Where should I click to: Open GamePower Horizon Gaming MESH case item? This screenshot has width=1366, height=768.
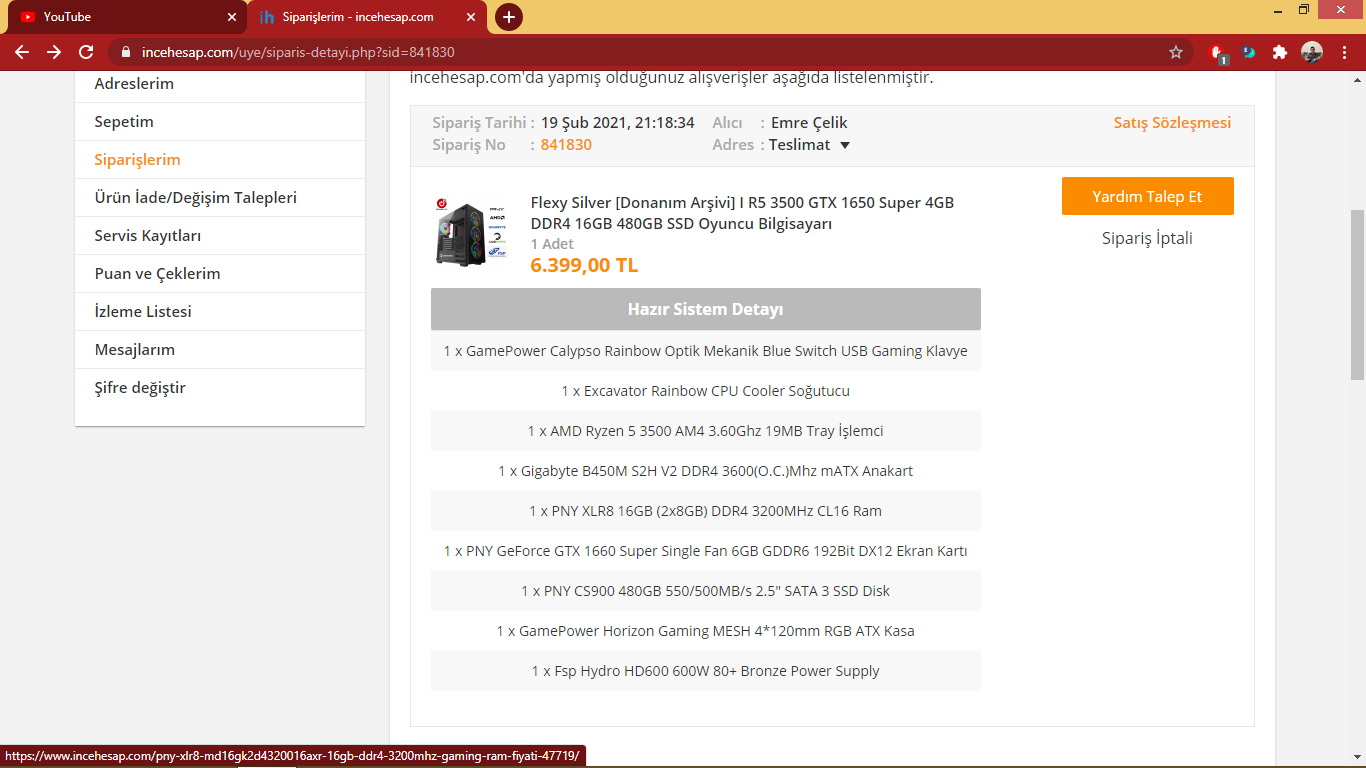coord(705,631)
